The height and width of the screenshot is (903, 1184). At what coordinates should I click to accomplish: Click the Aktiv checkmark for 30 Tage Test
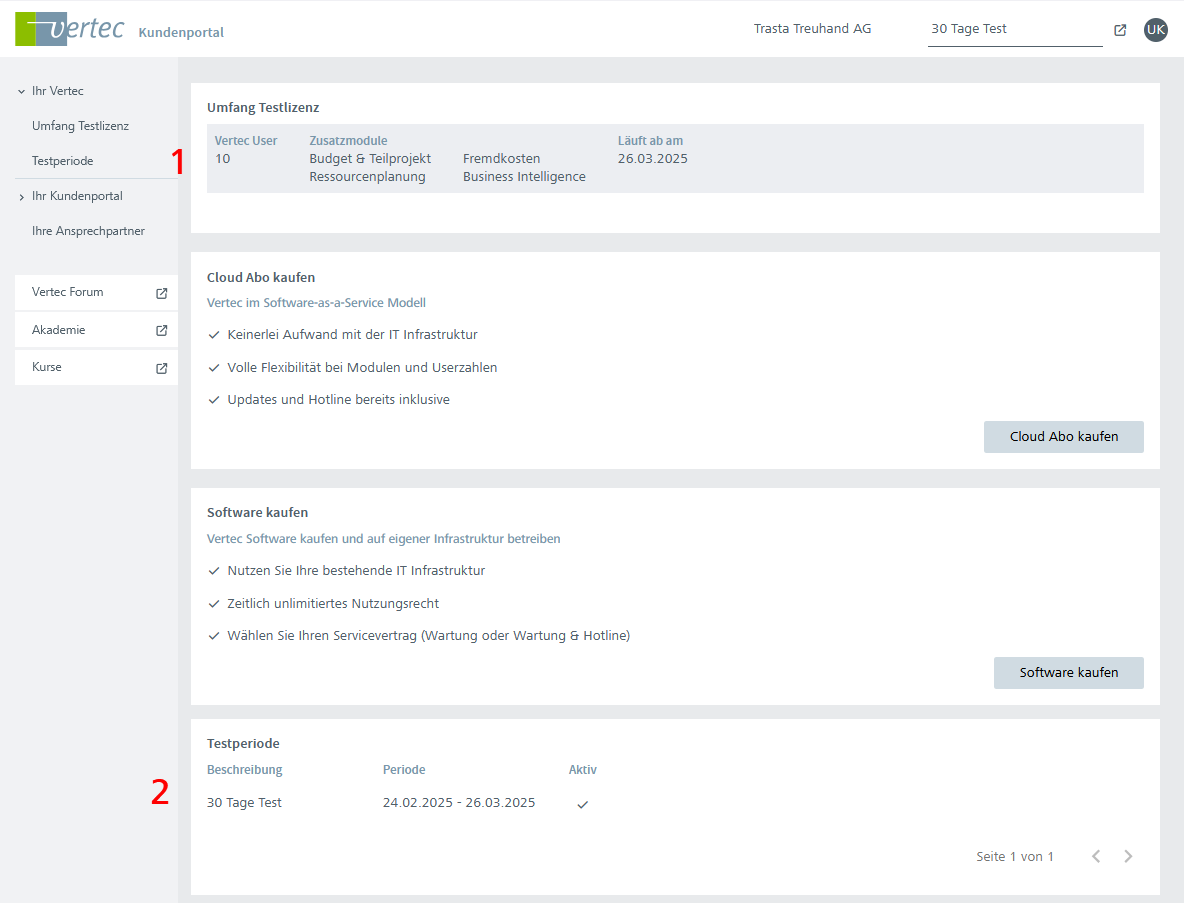(x=583, y=804)
